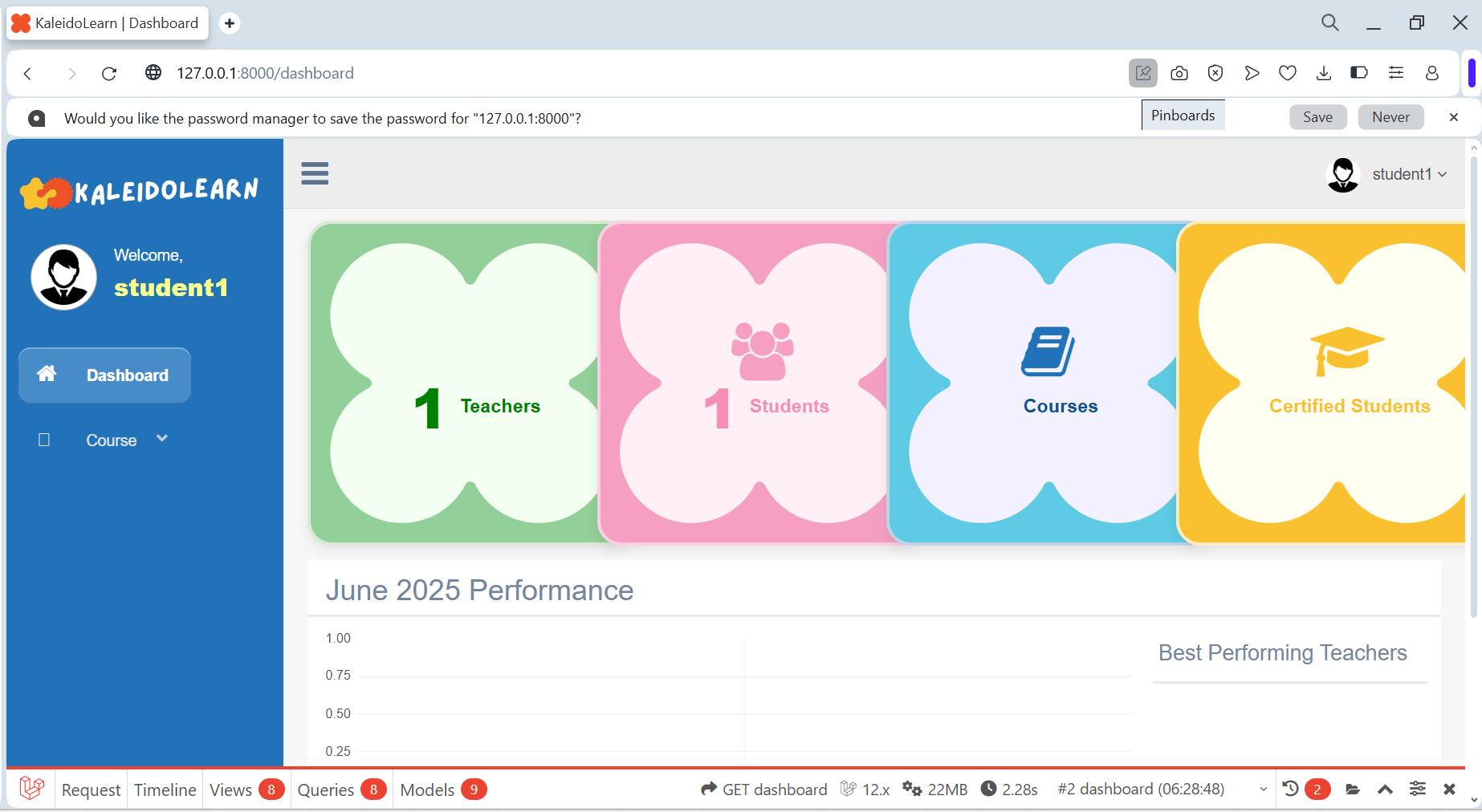Expand the Course sidebar submenu chevron
This screenshot has width=1482, height=812.
tap(162, 438)
